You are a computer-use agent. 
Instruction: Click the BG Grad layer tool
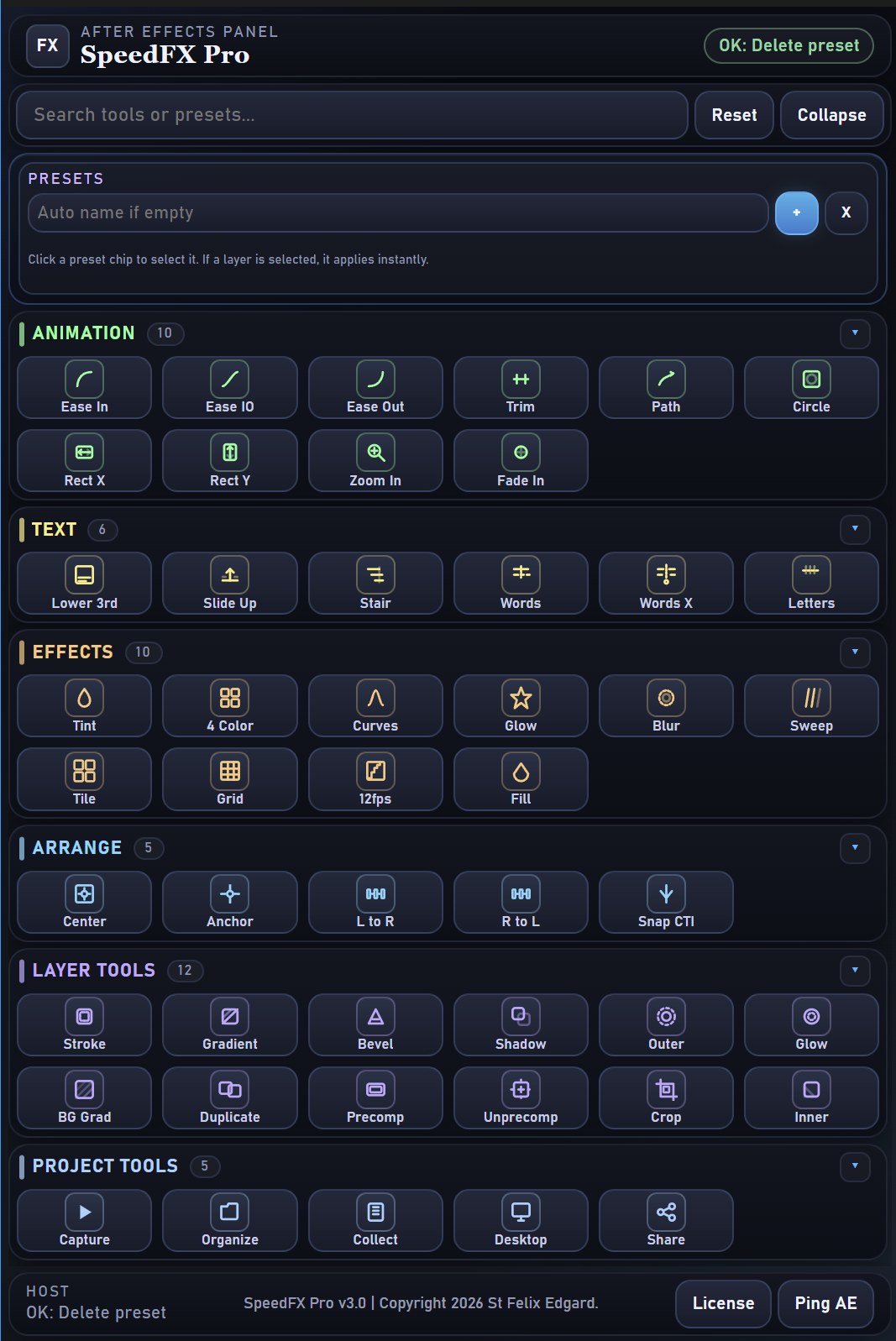(x=84, y=1097)
